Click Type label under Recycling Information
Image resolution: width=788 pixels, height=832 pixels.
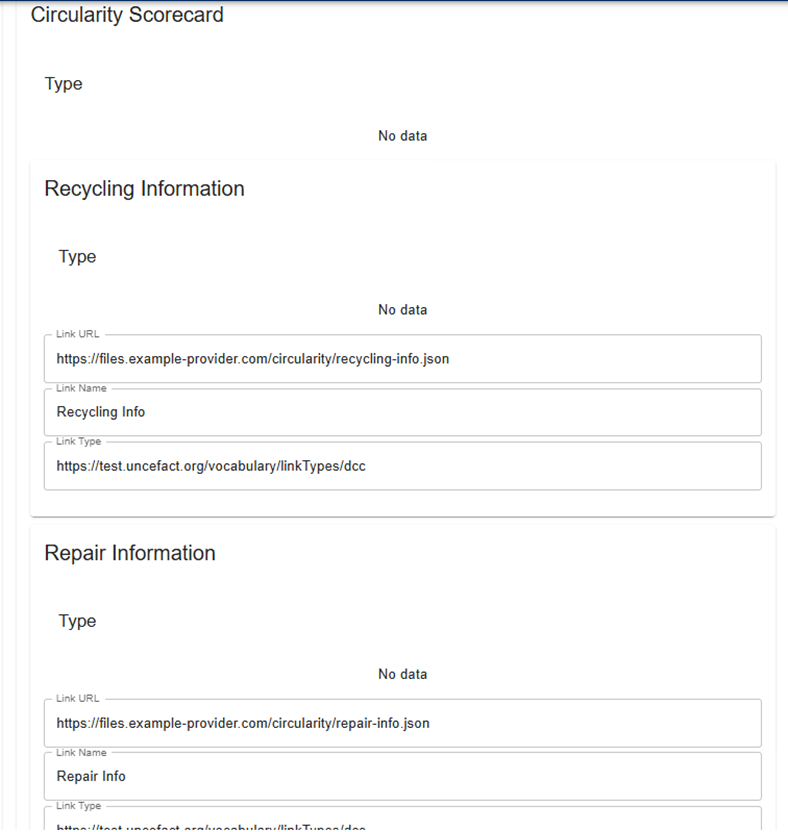pos(77,257)
